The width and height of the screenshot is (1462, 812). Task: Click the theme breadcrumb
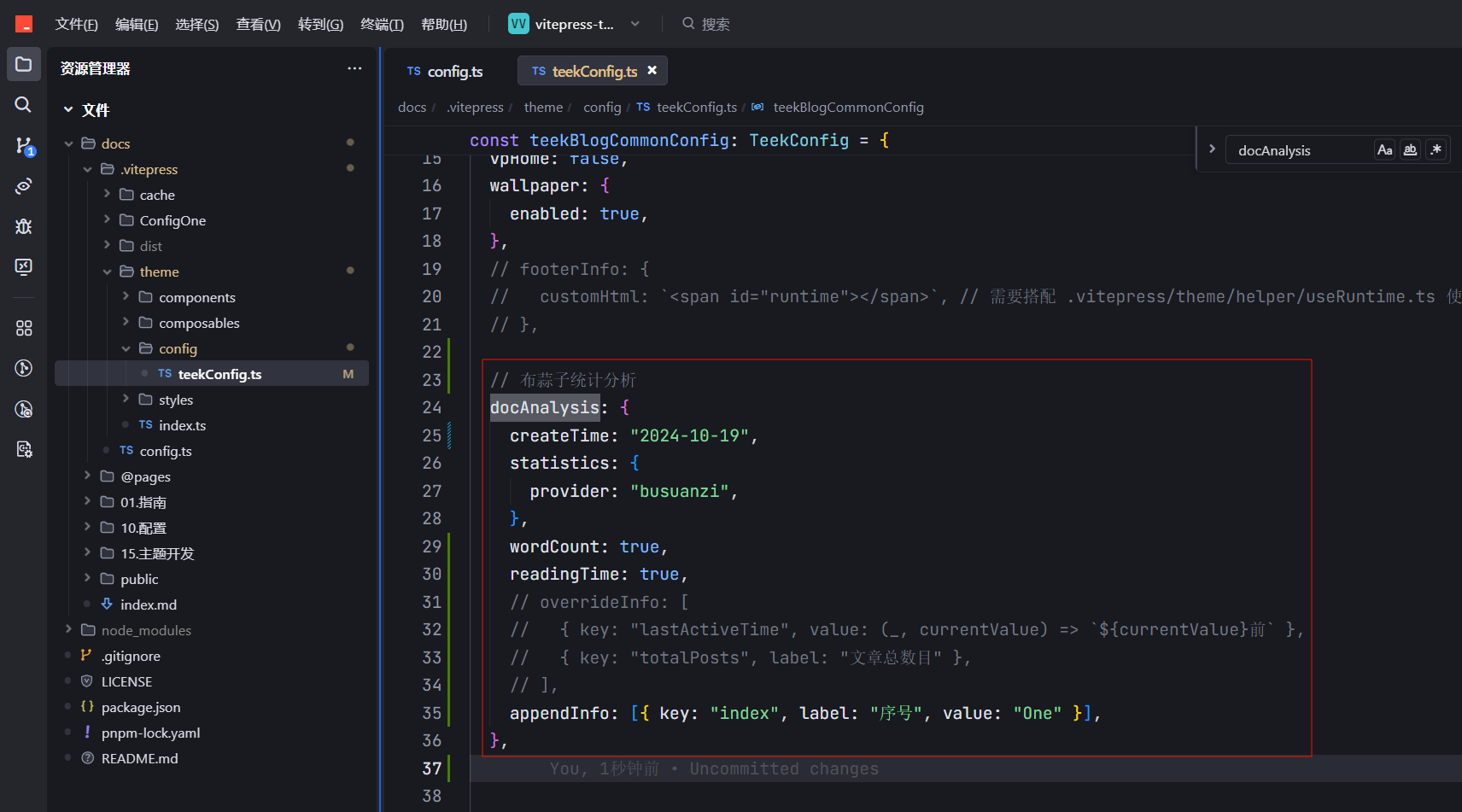coord(543,107)
